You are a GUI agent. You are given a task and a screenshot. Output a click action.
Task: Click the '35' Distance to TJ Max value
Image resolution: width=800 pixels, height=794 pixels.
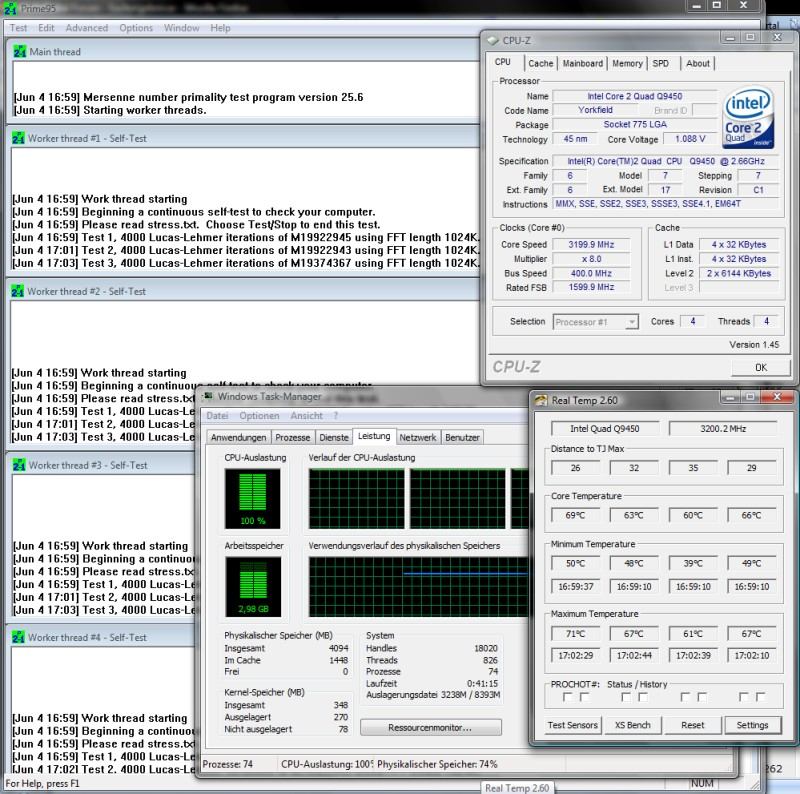pos(693,468)
